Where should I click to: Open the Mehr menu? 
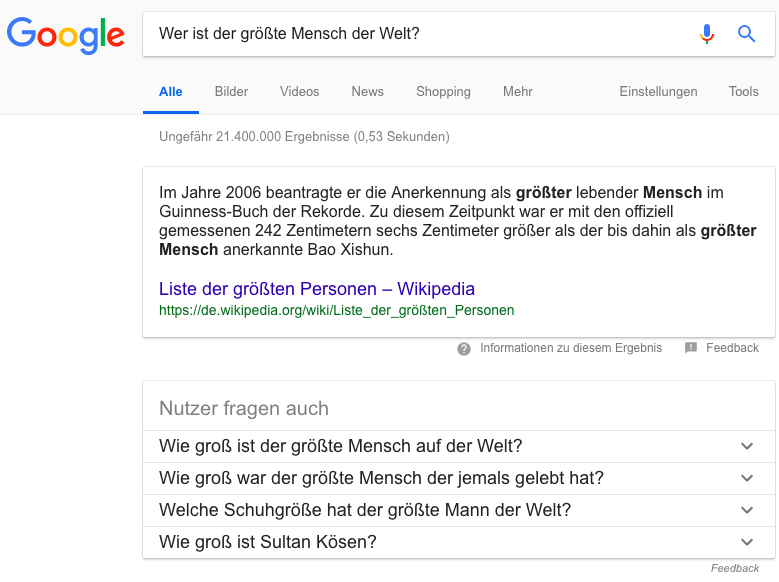click(x=518, y=92)
